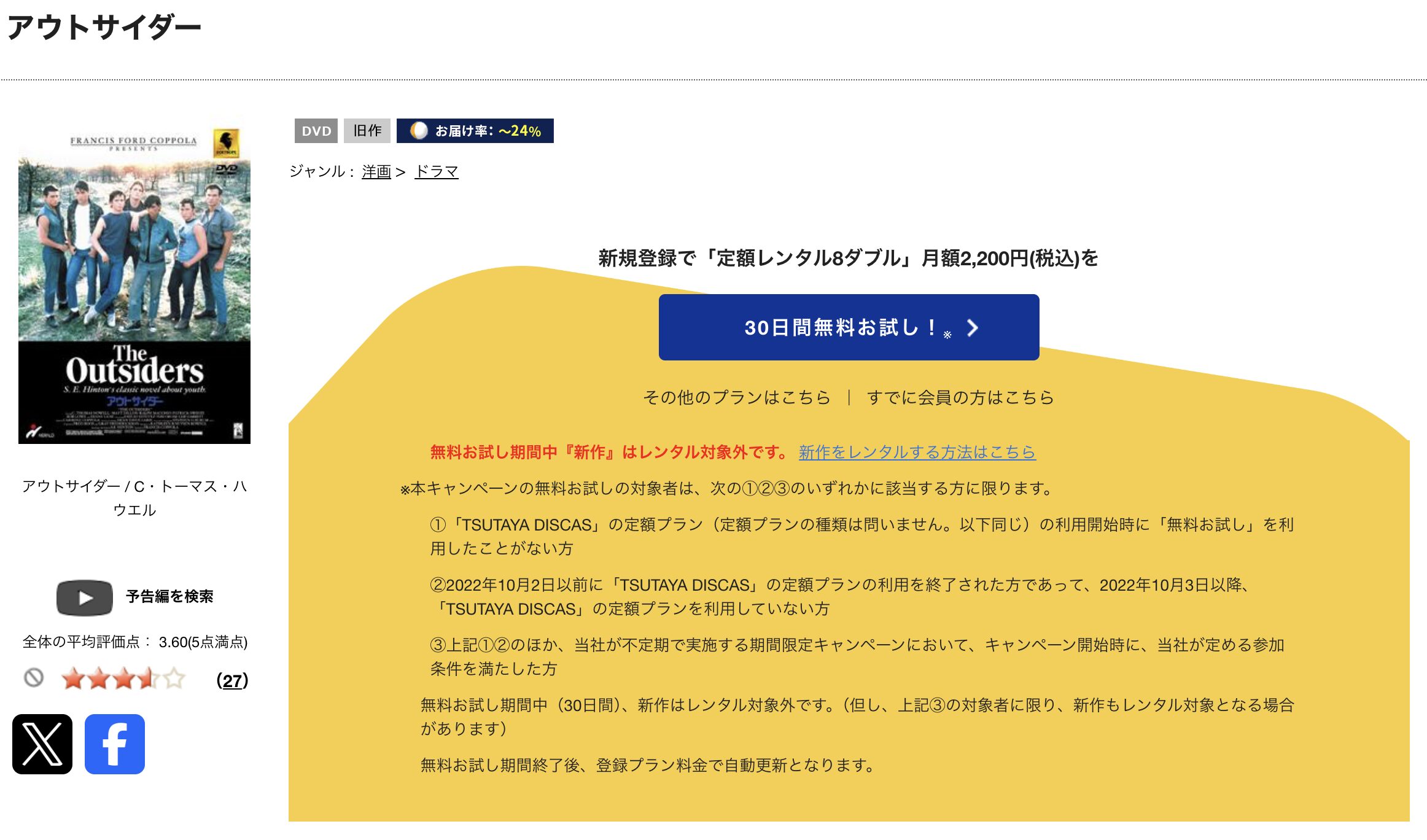
Task: Click condition ② 2022年10月2日以前 paragraph
Action: (x=840, y=597)
